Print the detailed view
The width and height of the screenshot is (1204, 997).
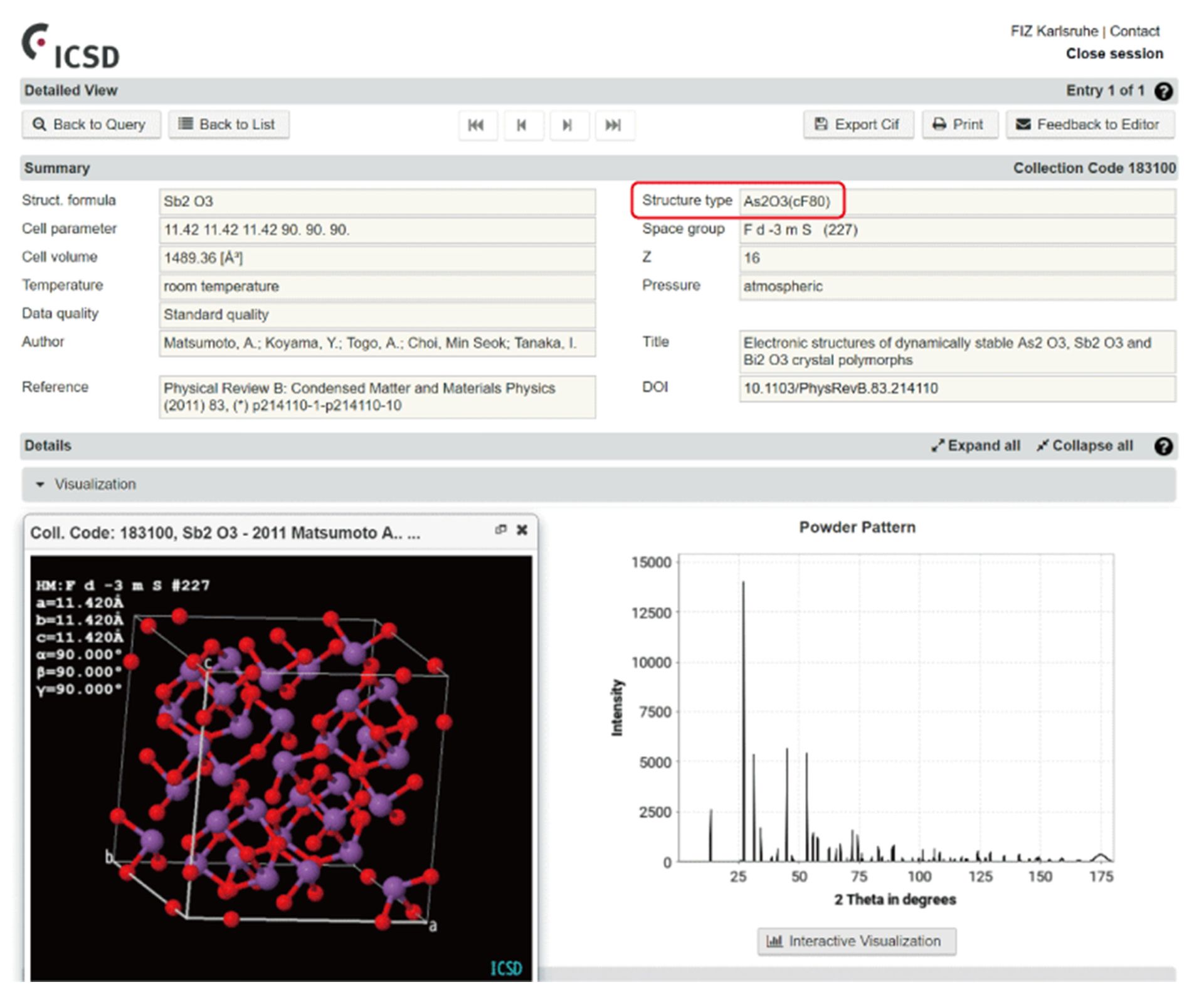[x=960, y=124]
